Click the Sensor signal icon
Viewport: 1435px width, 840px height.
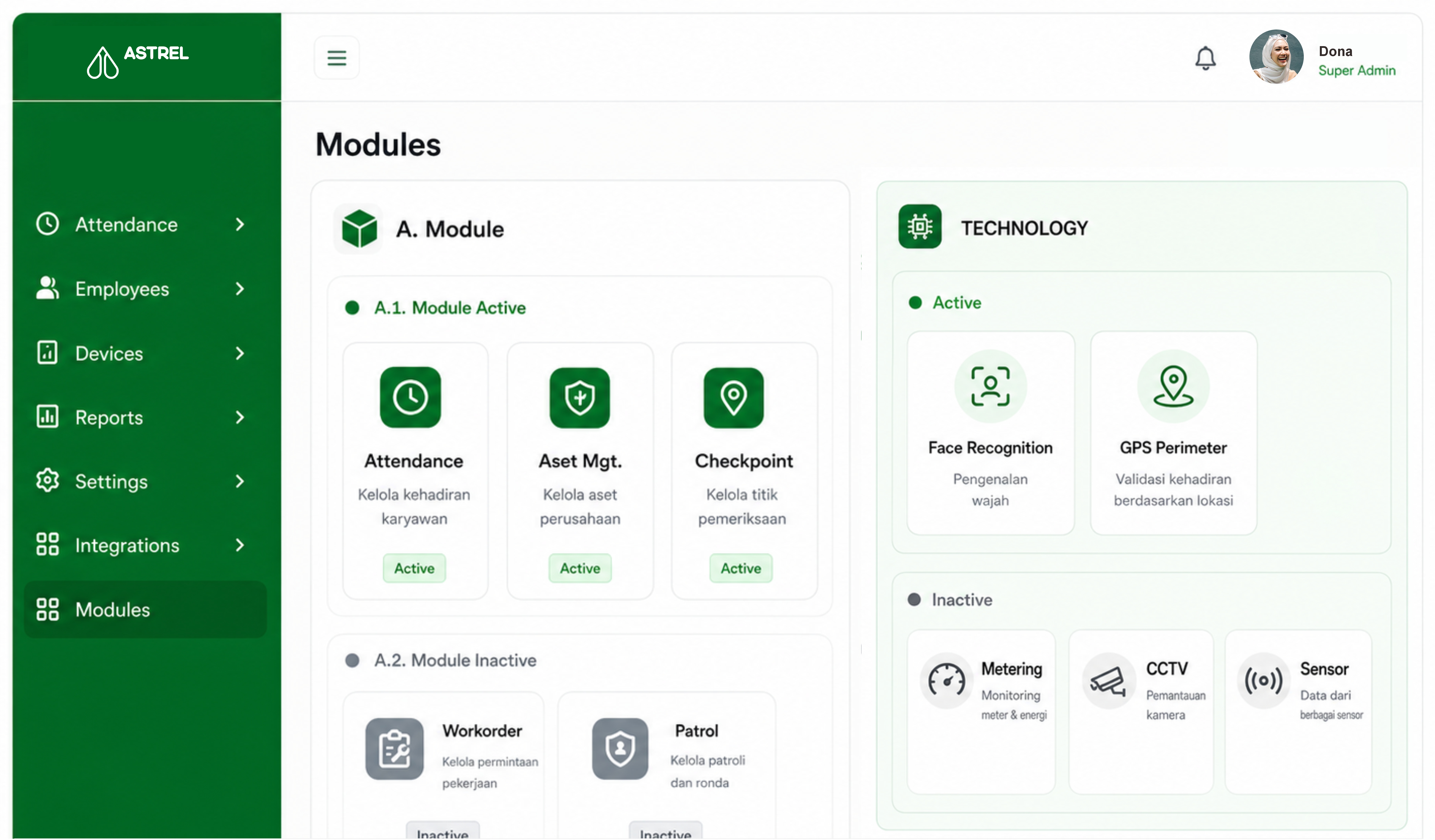pos(1263,681)
